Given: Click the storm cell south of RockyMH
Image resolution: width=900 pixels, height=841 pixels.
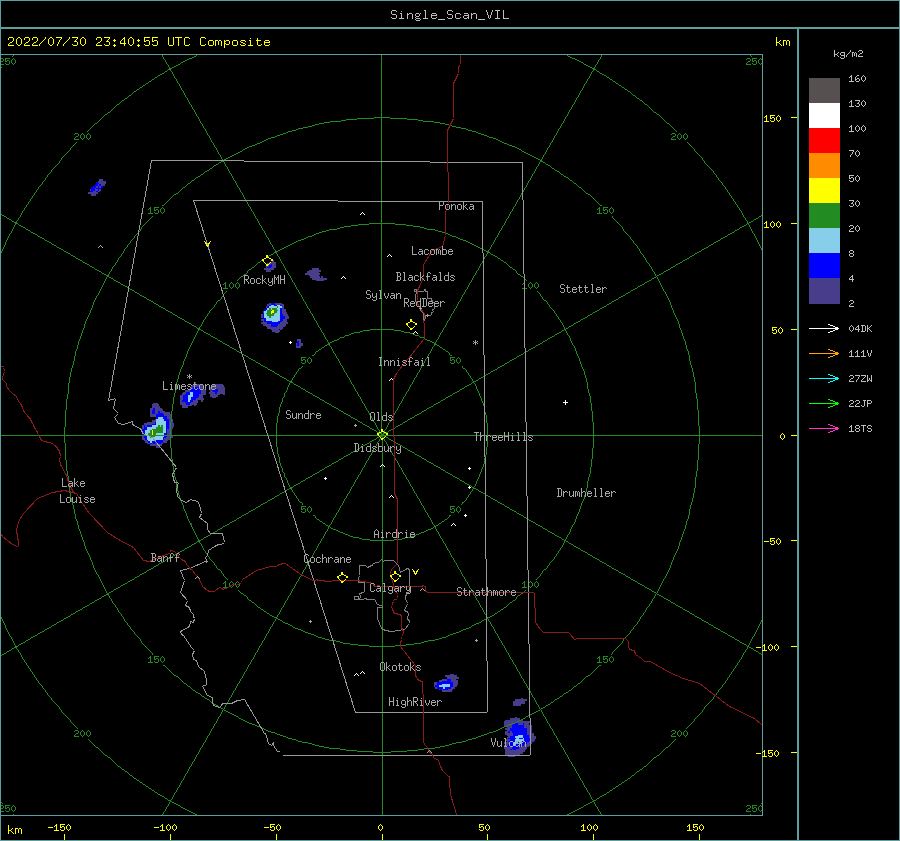Looking at the screenshot, I should click(274, 317).
